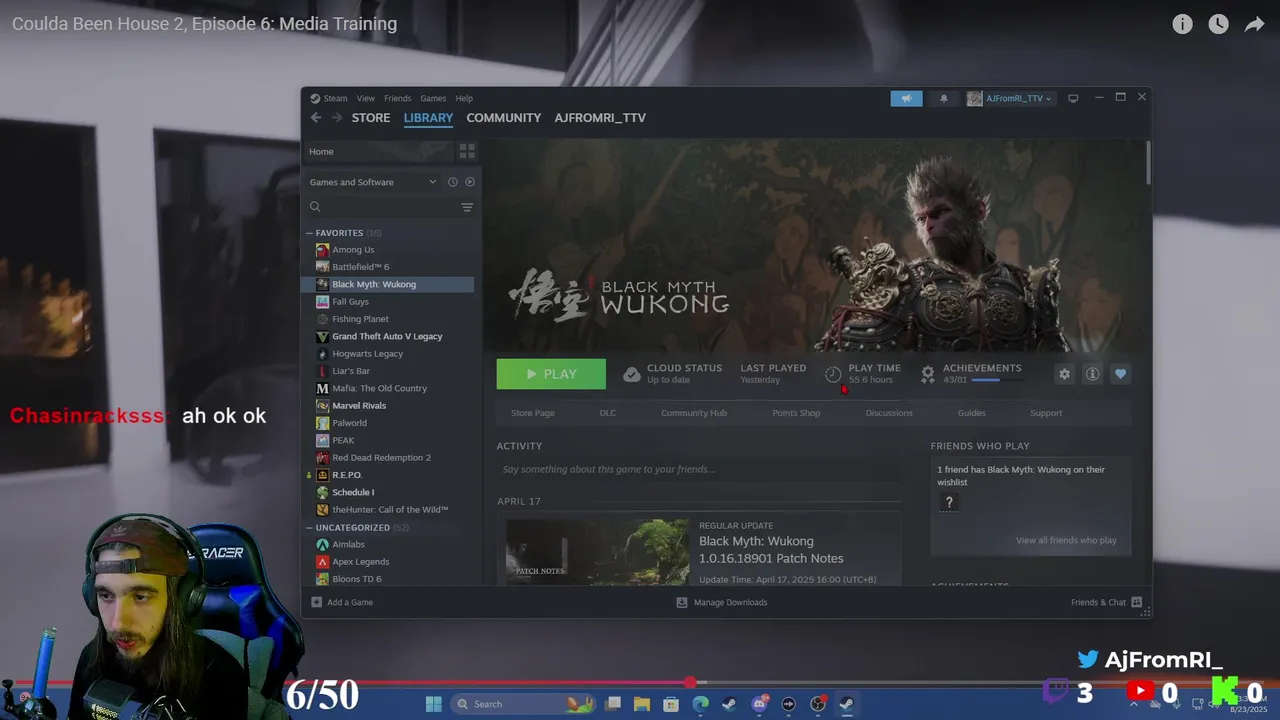Open the DLC link

tap(608, 413)
